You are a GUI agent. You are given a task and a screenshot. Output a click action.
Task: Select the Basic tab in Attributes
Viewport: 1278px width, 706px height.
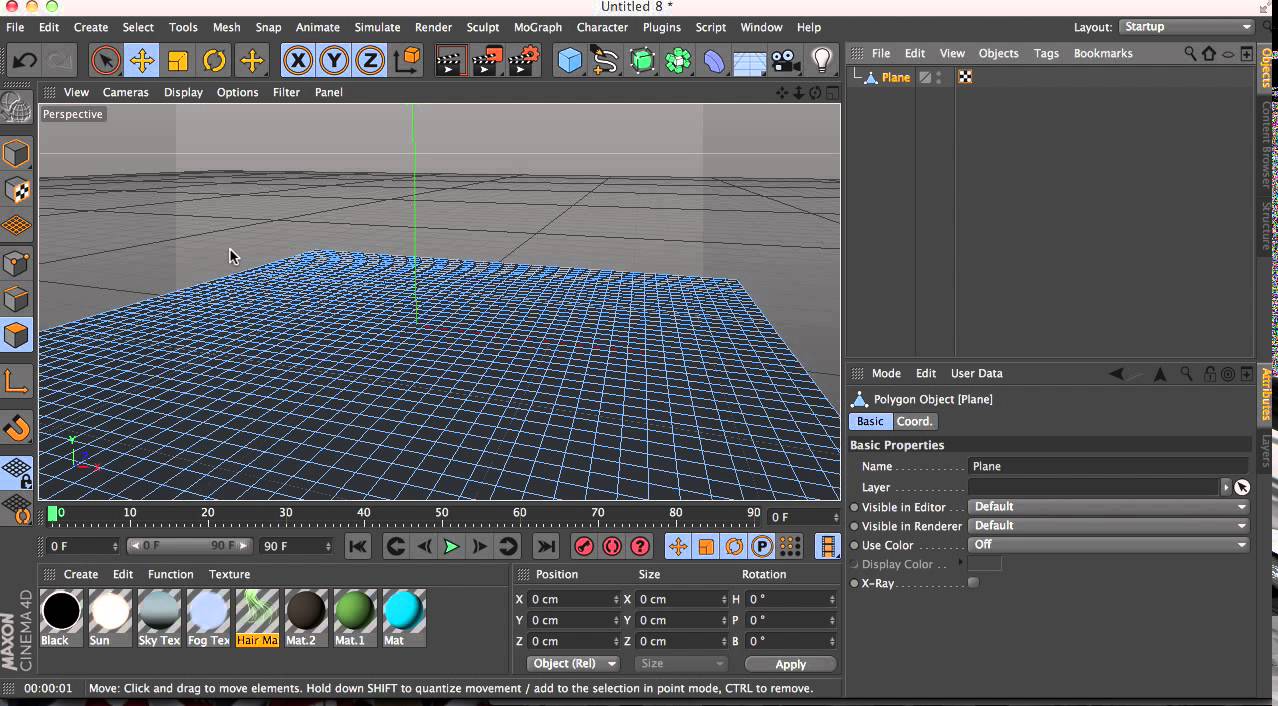click(870, 421)
